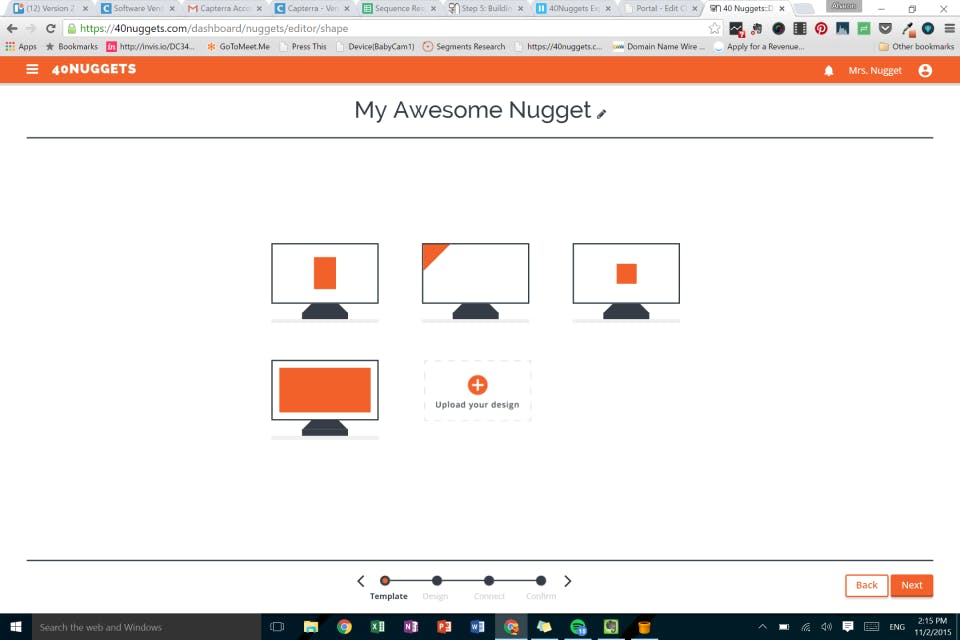960x640 pixels.
Task: Open the Apps bookmarks shortcut
Action: (x=21, y=47)
